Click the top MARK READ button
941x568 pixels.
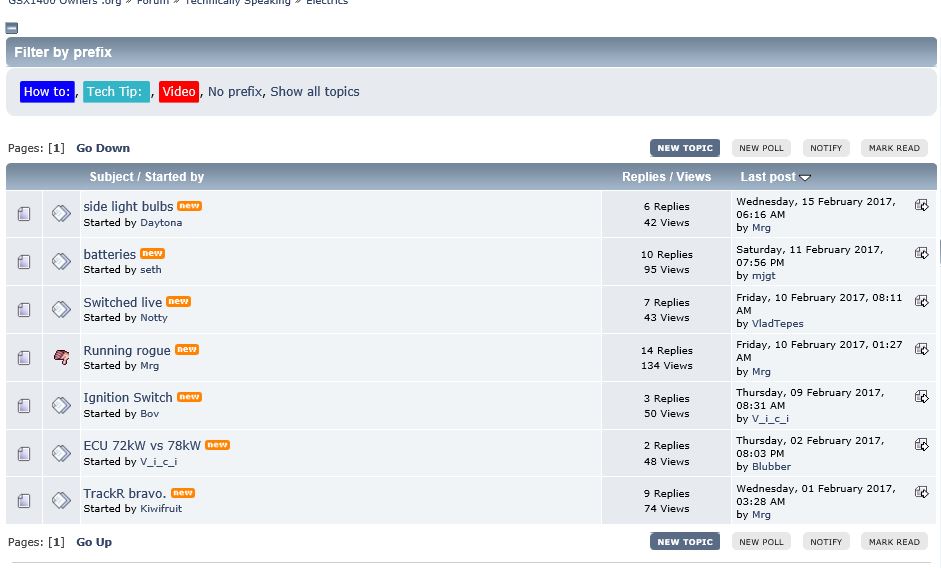[894, 148]
